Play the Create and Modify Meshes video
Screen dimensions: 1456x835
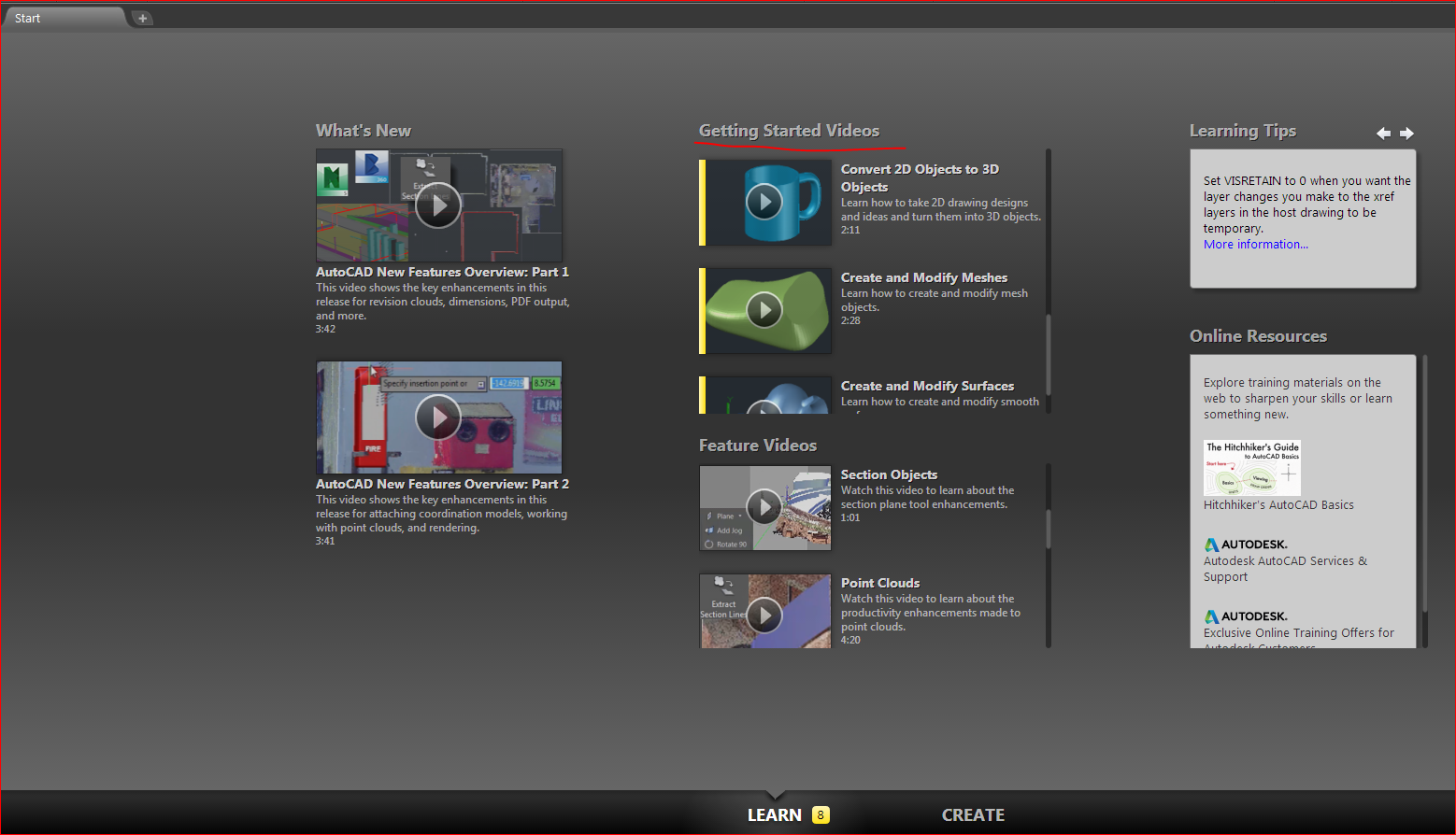(764, 310)
